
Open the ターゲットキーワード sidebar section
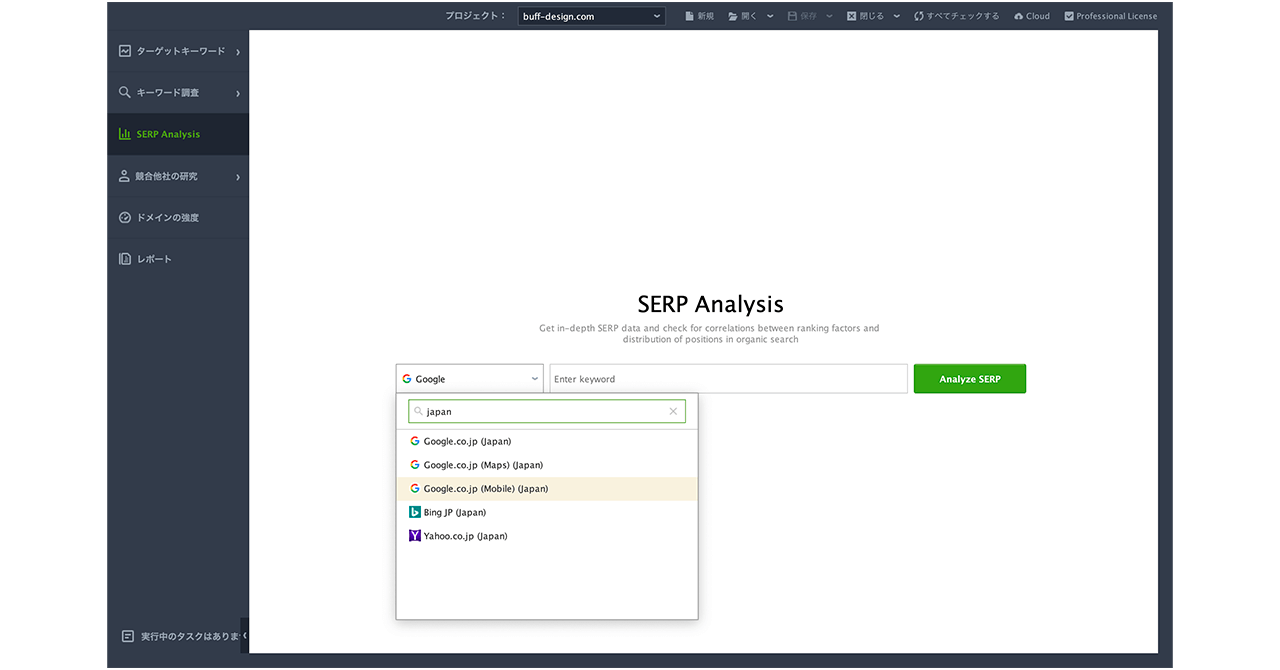pos(178,51)
